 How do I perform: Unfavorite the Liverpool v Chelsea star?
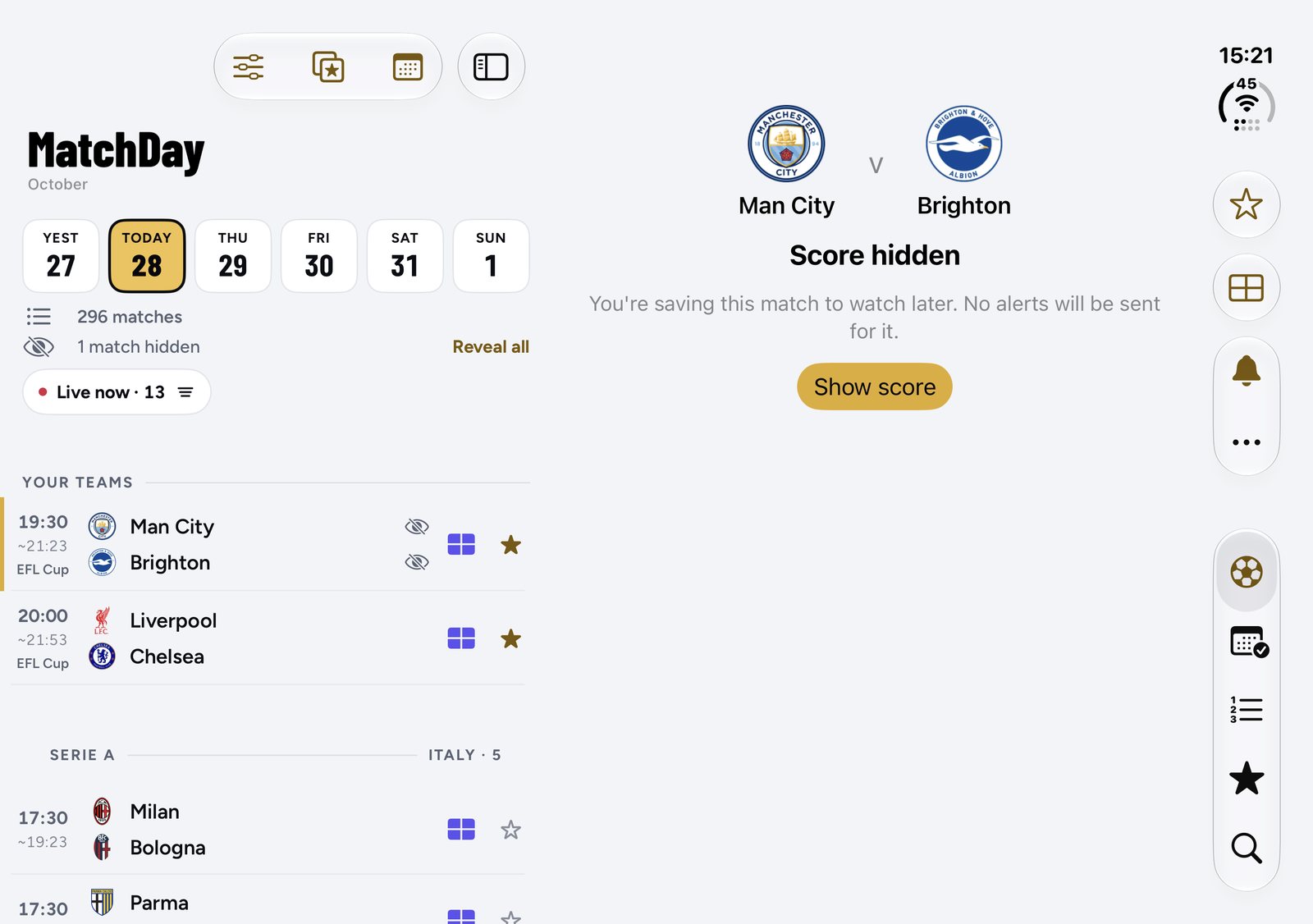510,638
